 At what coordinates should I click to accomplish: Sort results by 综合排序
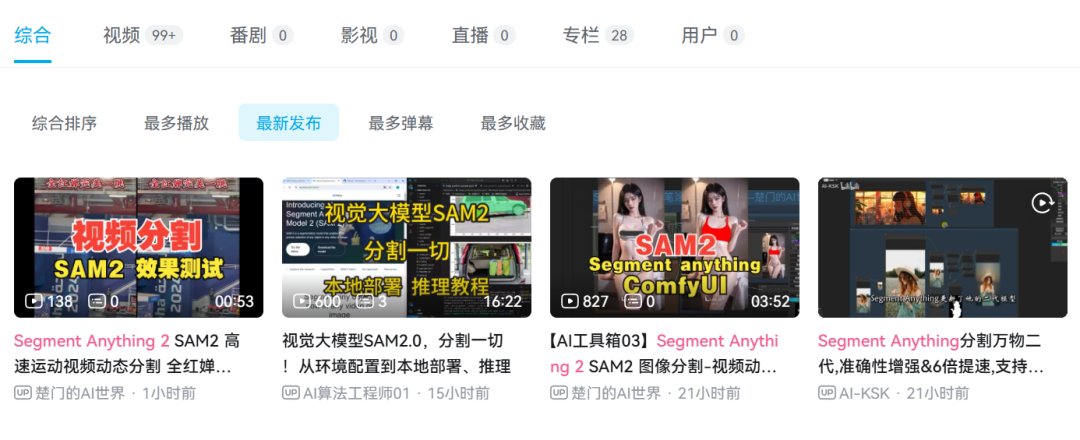click(65, 123)
